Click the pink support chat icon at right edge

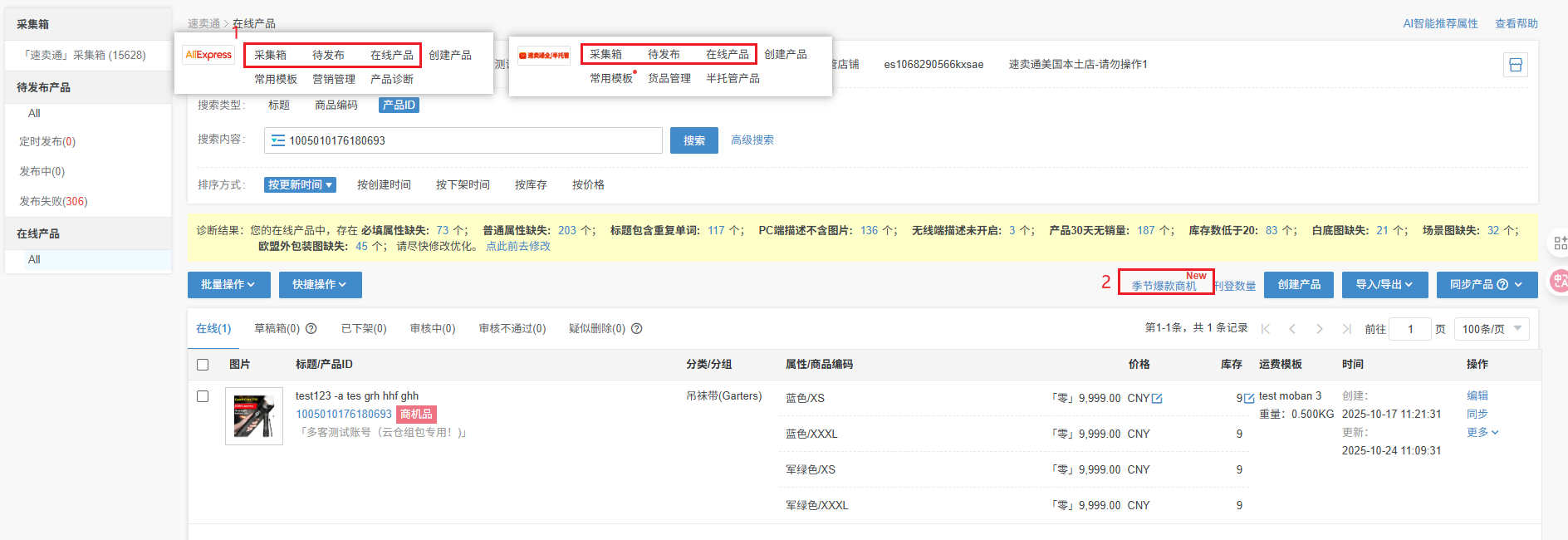pyautogui.click(x=1560, y=281)
